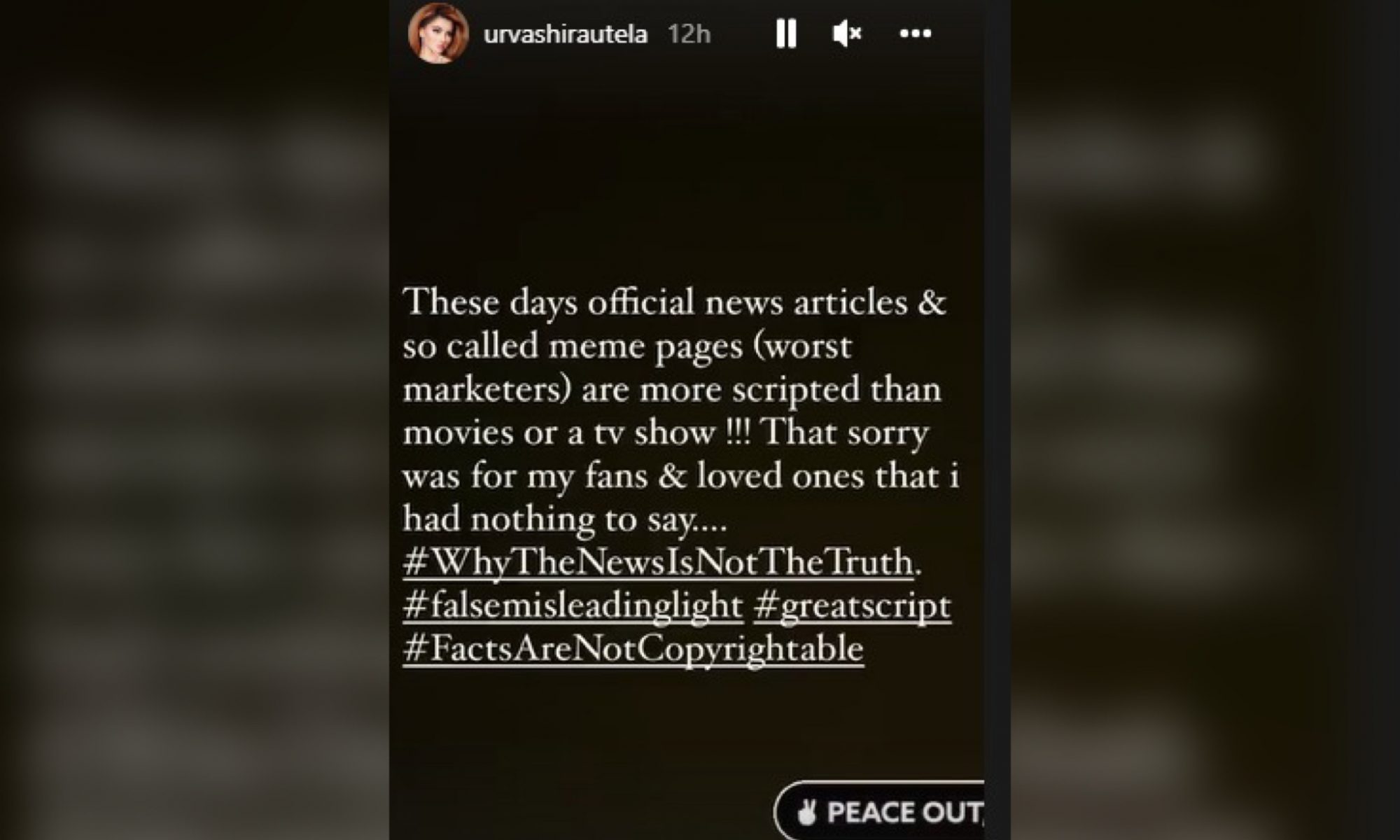The image size is (1400, 840).
Task: Tap the 'so called meme pages' line
Action: [x=627, y=346]
